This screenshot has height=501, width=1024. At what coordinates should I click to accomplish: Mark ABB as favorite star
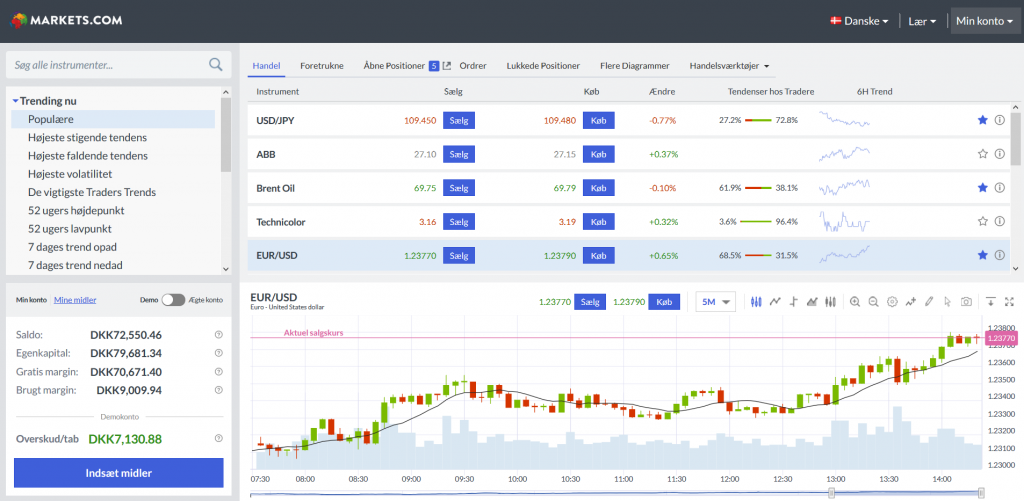click(x=982, y=154)
